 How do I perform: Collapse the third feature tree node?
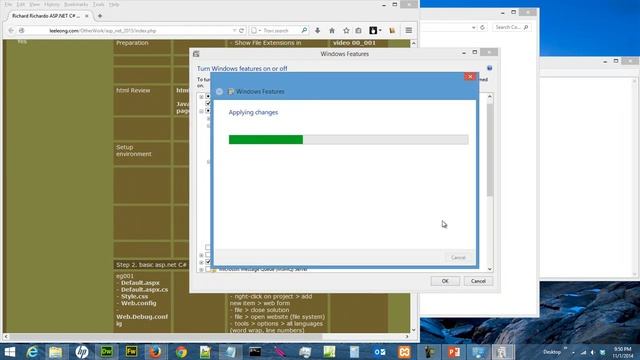coord(201,111)
